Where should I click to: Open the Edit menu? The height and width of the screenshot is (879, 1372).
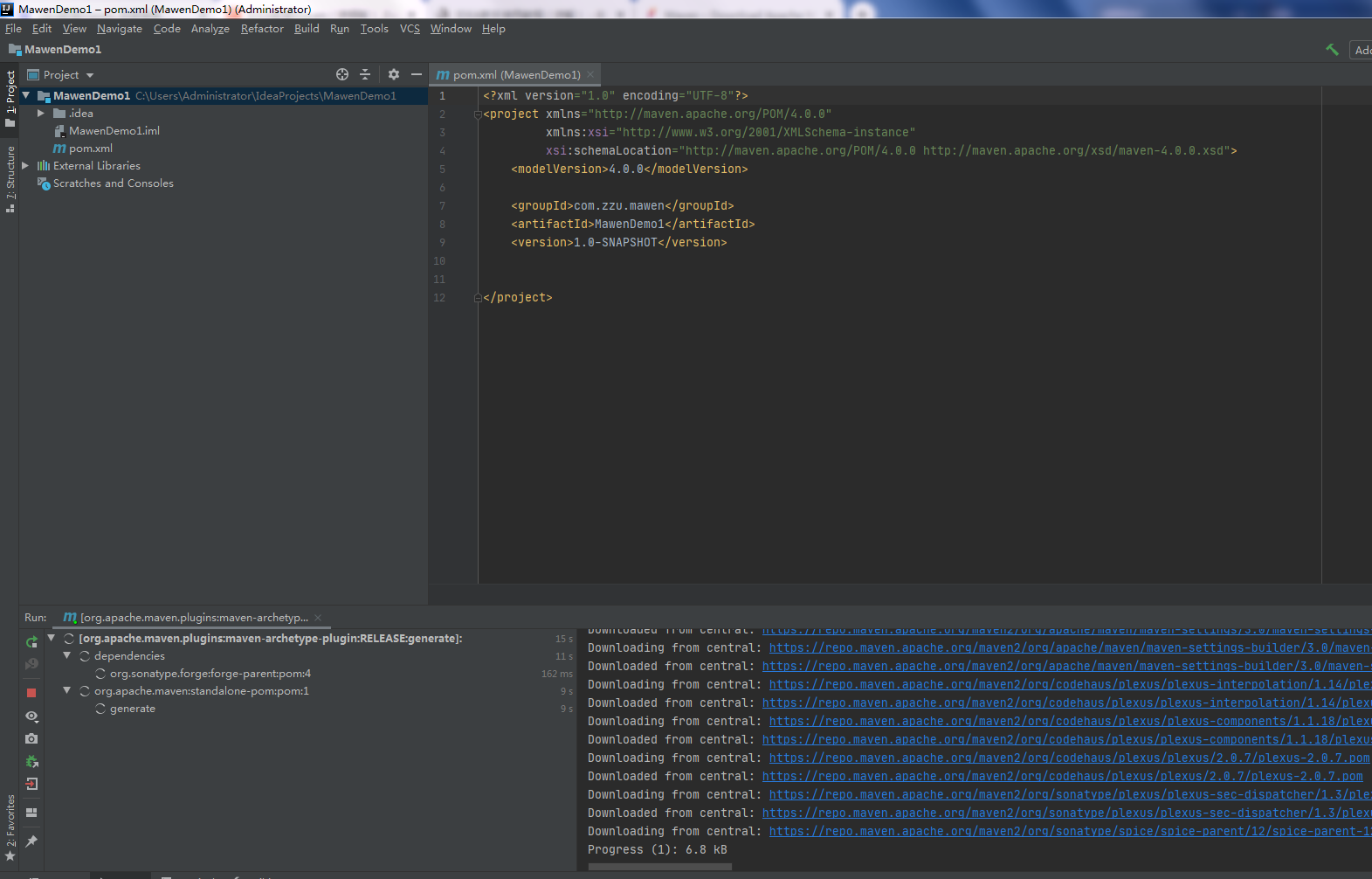tap(42, 29)
